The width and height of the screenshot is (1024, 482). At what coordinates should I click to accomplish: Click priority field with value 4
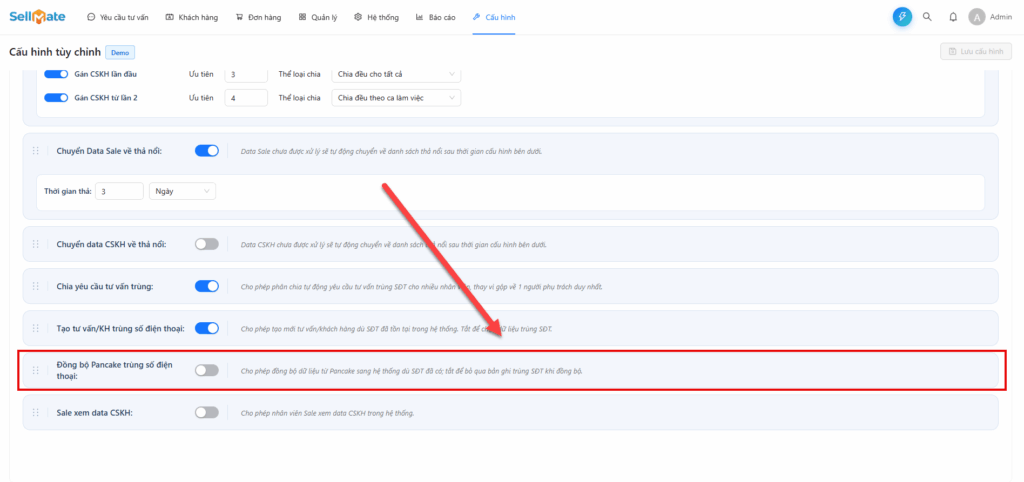pyautogui.click(x=246, y=97)
